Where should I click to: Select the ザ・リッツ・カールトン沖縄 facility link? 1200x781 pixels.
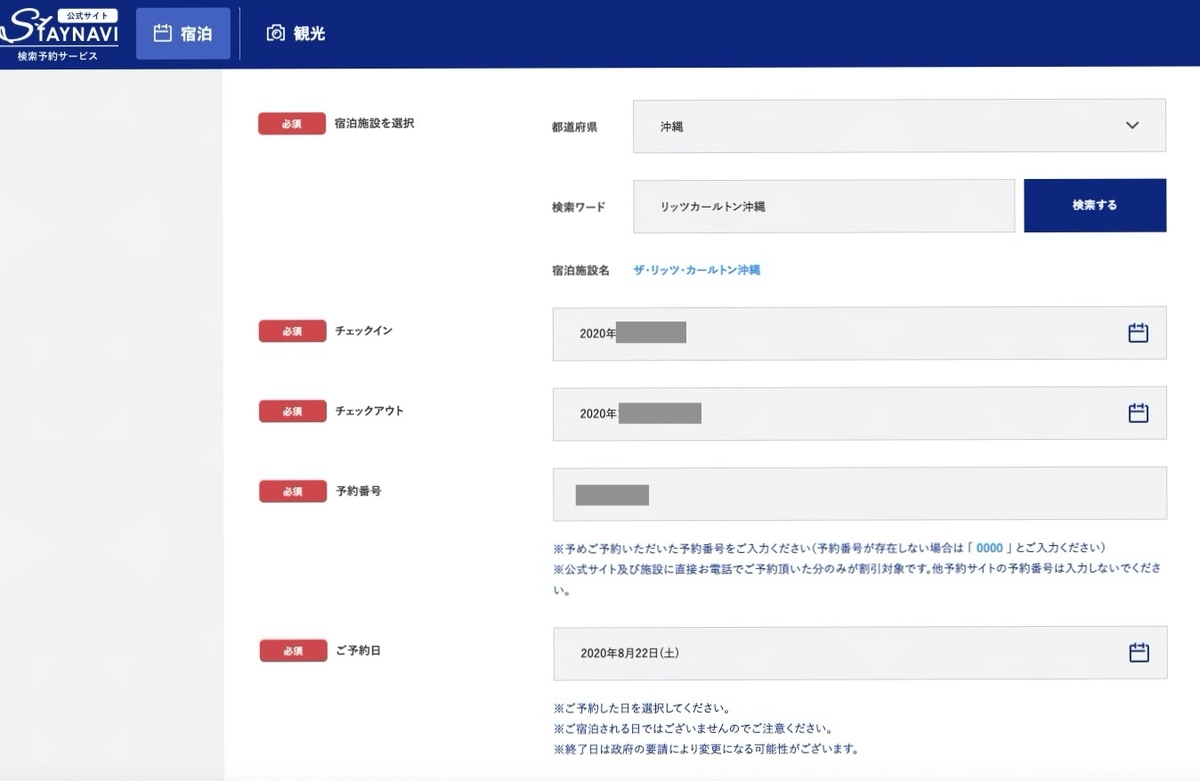[x=696, y=270]
